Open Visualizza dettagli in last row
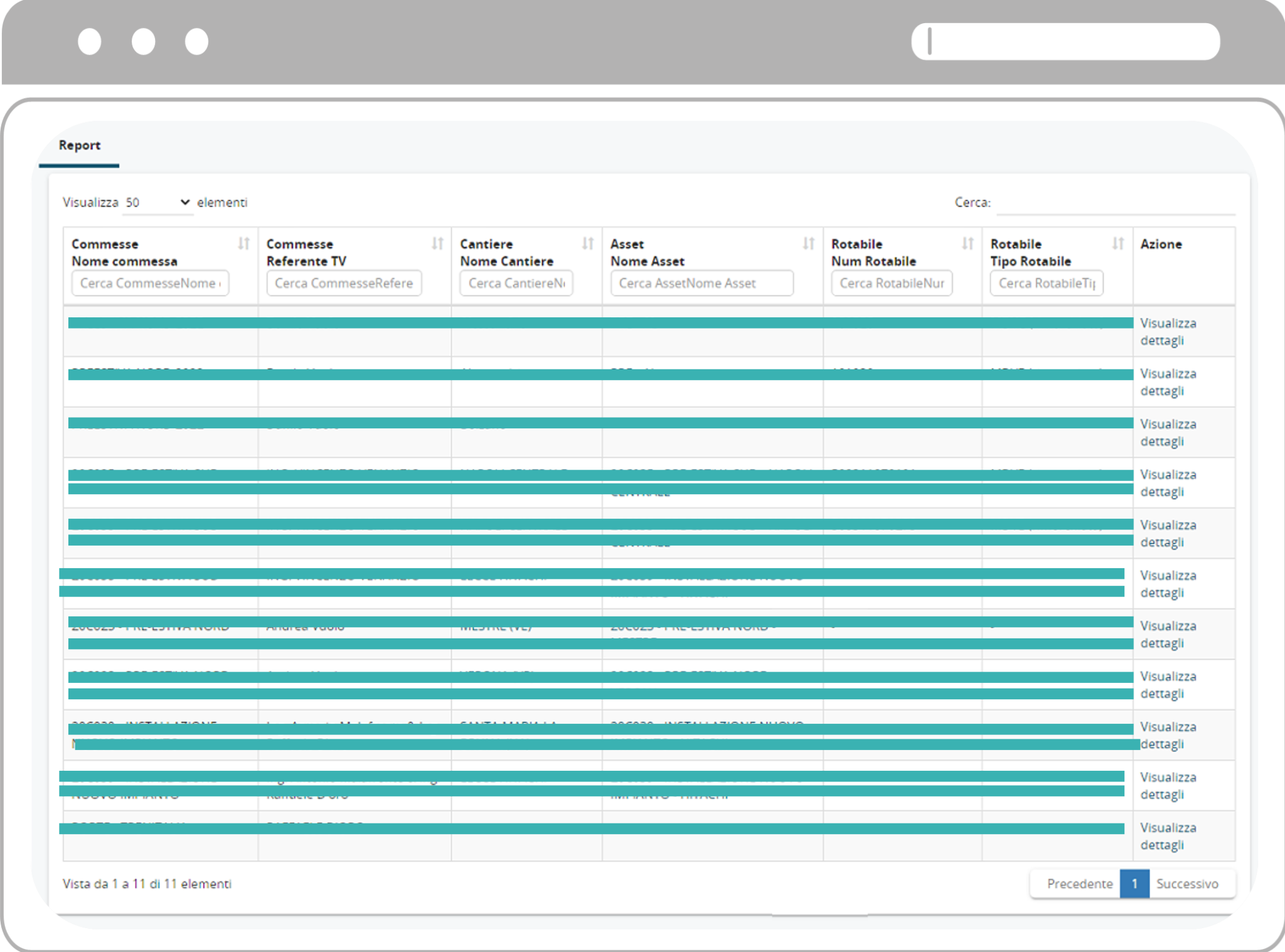 click(x=1168, y=836)
